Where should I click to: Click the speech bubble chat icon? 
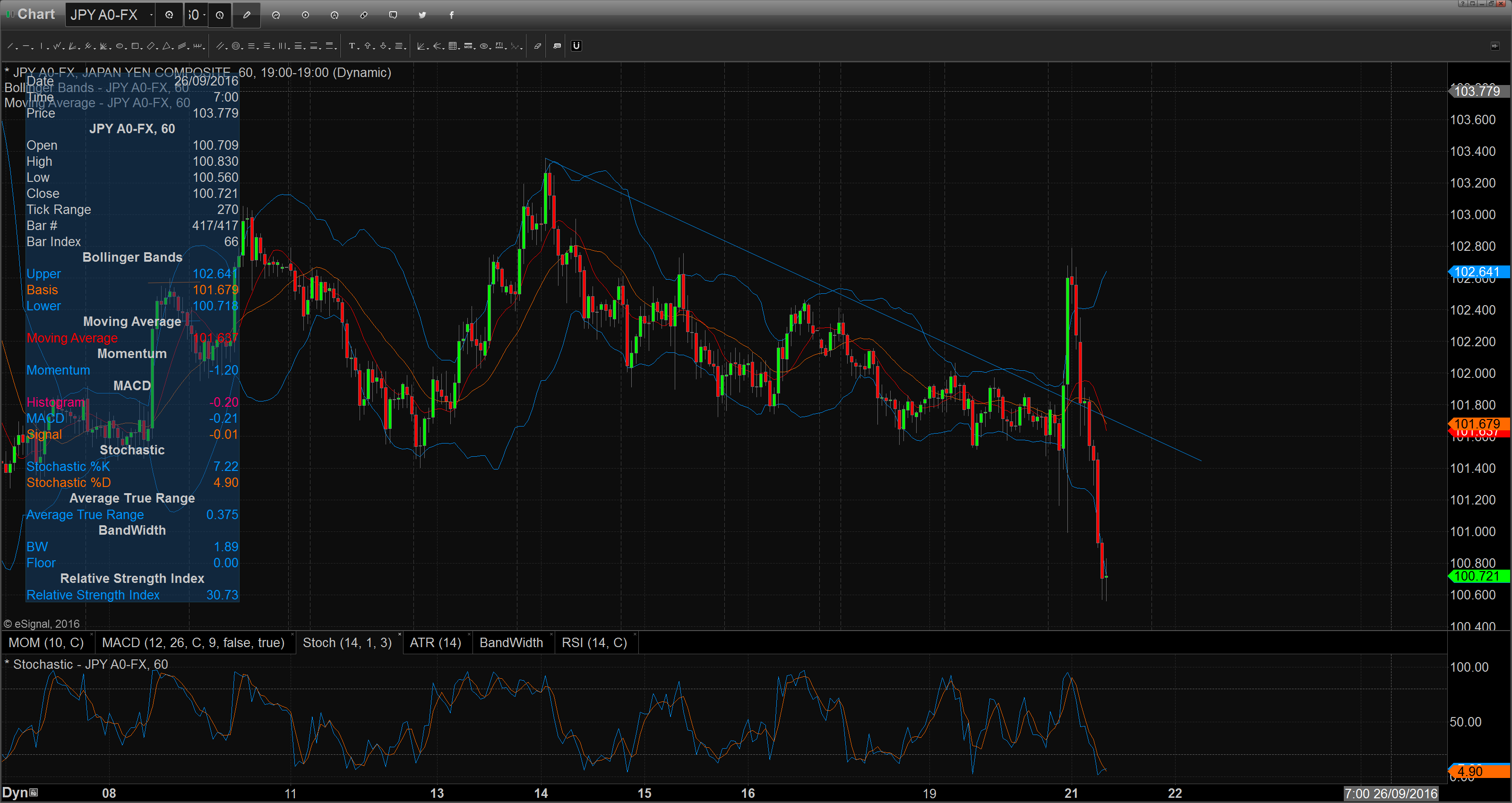pos(393,15)
